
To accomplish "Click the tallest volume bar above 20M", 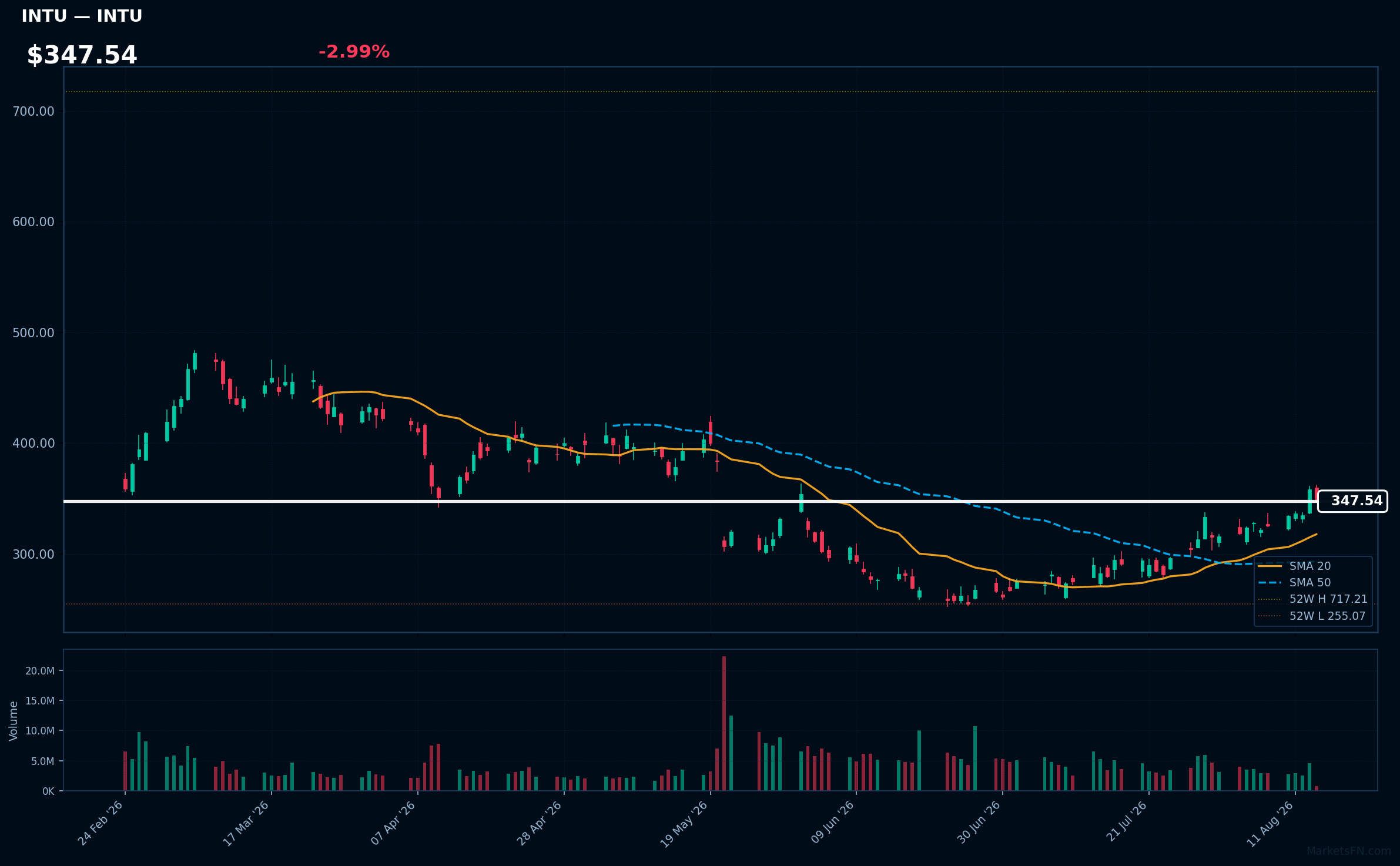I will (x=724, y=723).
